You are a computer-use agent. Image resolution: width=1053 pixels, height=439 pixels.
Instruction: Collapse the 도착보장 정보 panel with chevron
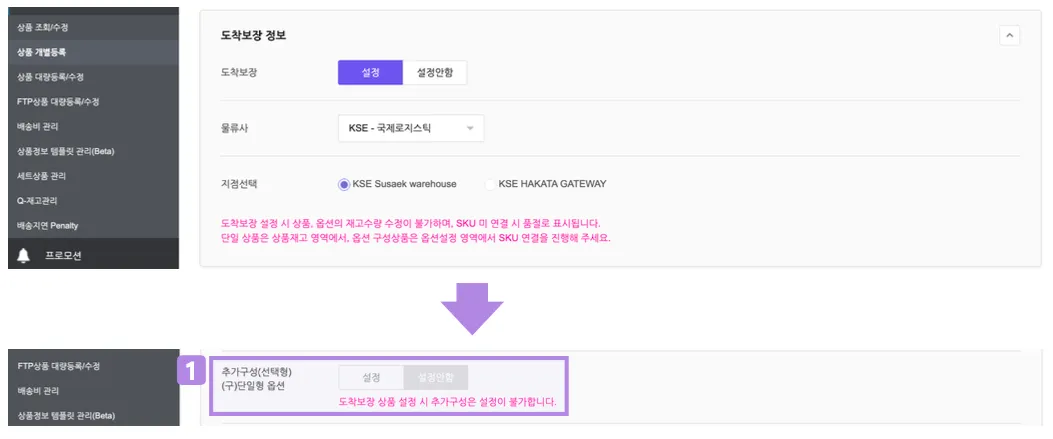coord(1009,36)
